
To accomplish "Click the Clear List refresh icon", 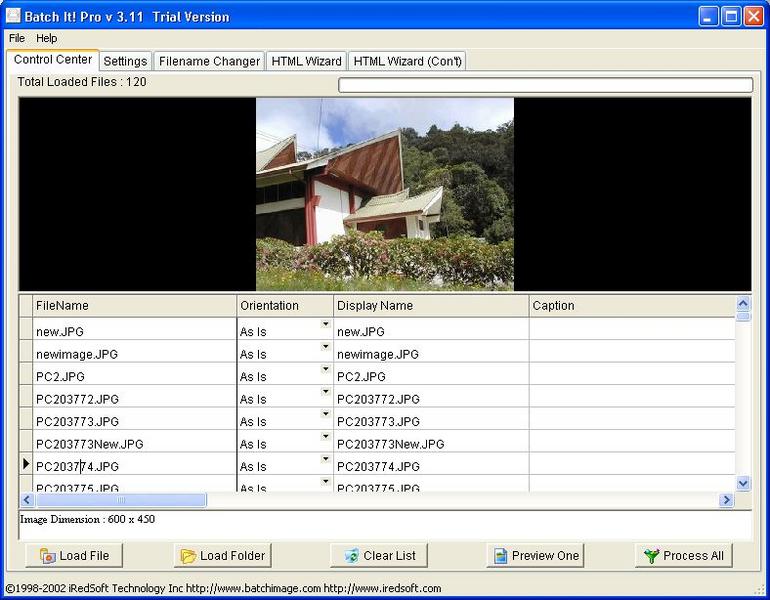I will [x=352, y=556].
